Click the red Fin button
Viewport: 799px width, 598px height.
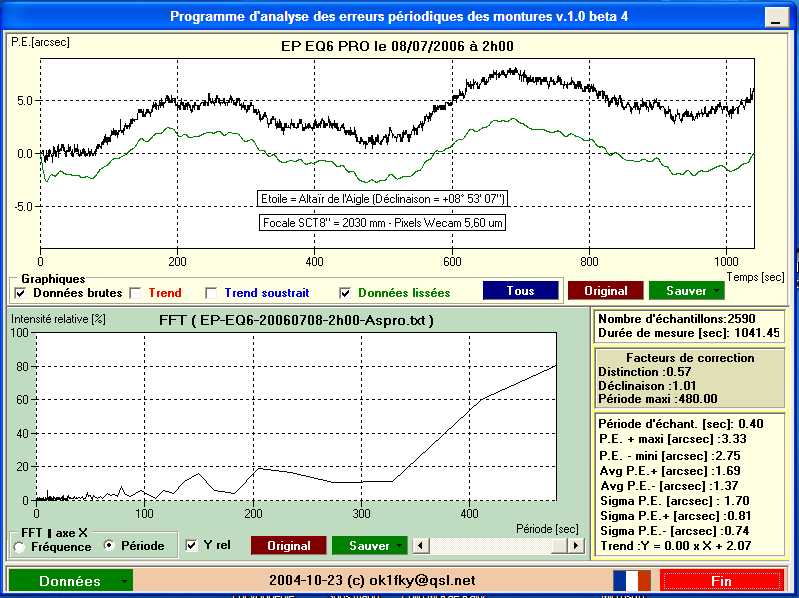[722, 581]
